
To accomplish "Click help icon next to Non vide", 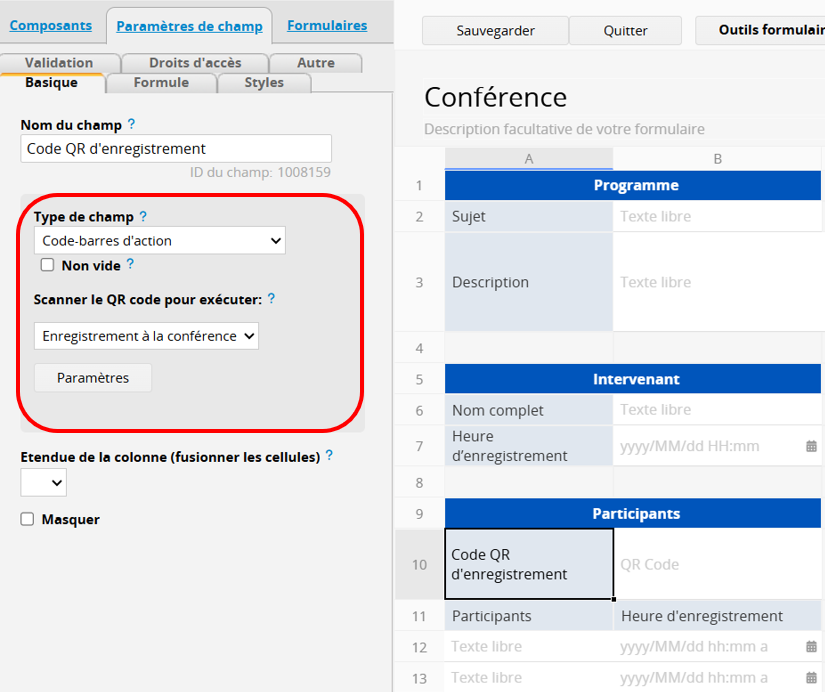I will [x=130, y=265].
